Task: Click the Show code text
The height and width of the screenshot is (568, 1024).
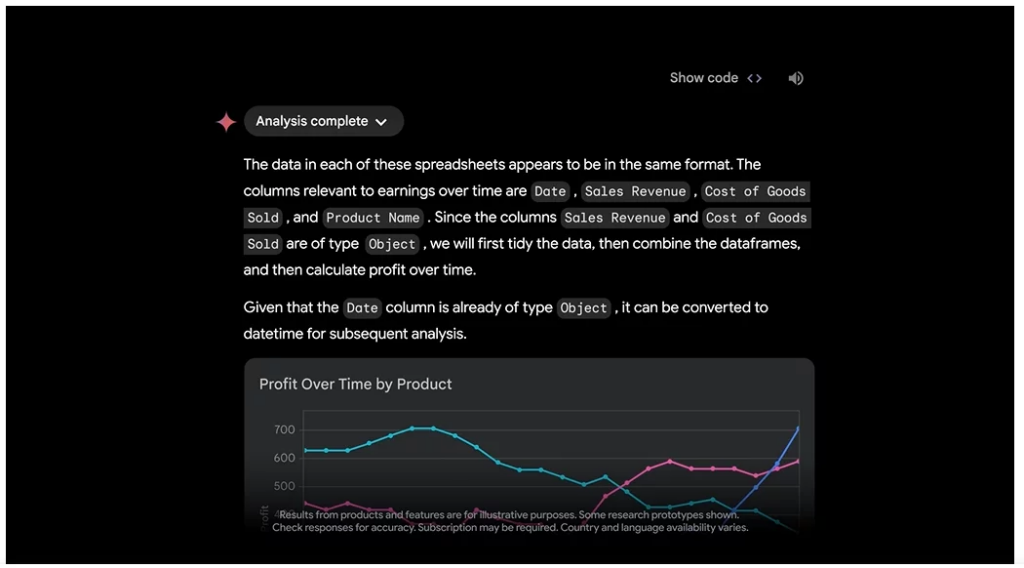Action: (703, 78)
